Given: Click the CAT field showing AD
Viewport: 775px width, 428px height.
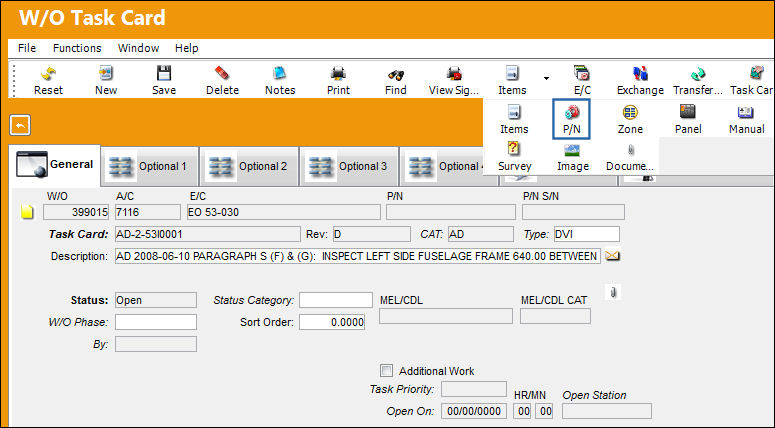Looking at the screenshot, I should coord(480,234).
